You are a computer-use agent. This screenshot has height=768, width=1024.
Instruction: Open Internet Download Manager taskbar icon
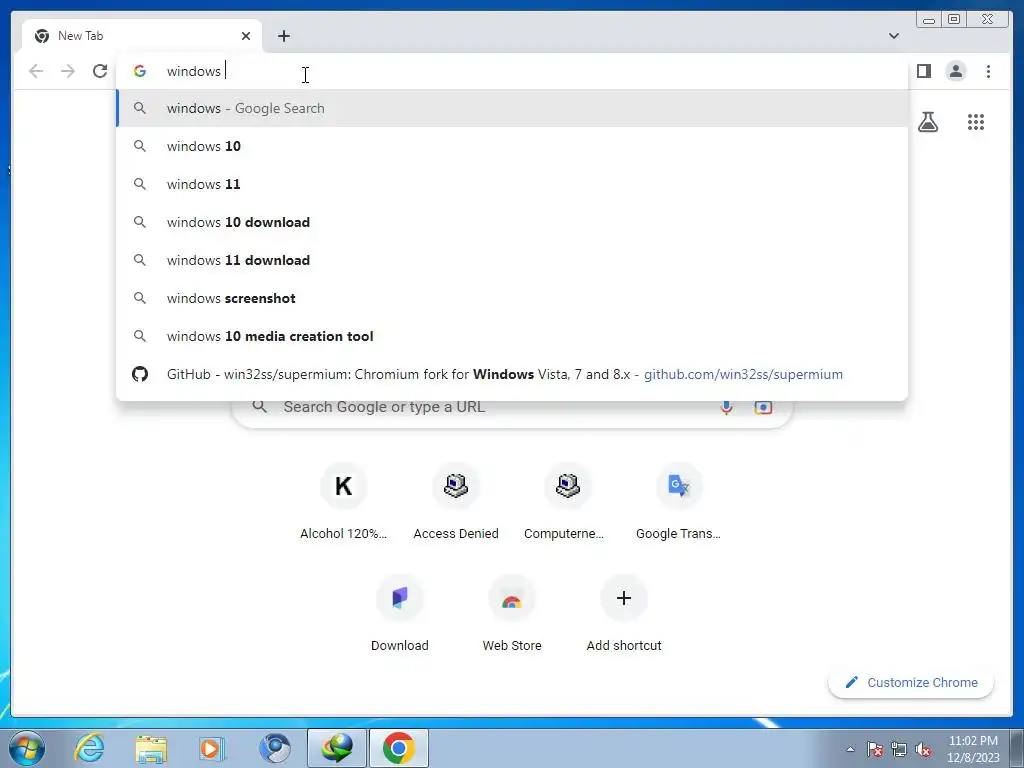337,748
